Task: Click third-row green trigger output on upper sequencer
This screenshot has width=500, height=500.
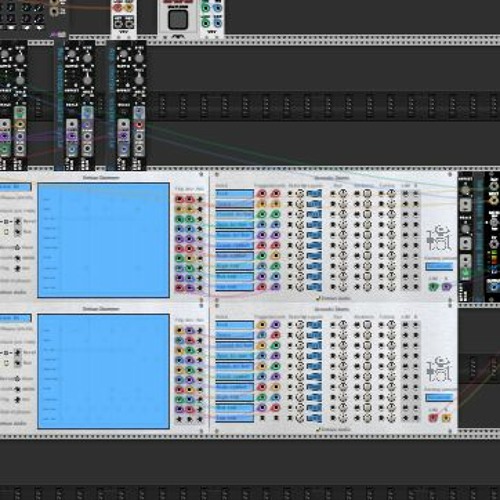Action: point(179,219)
